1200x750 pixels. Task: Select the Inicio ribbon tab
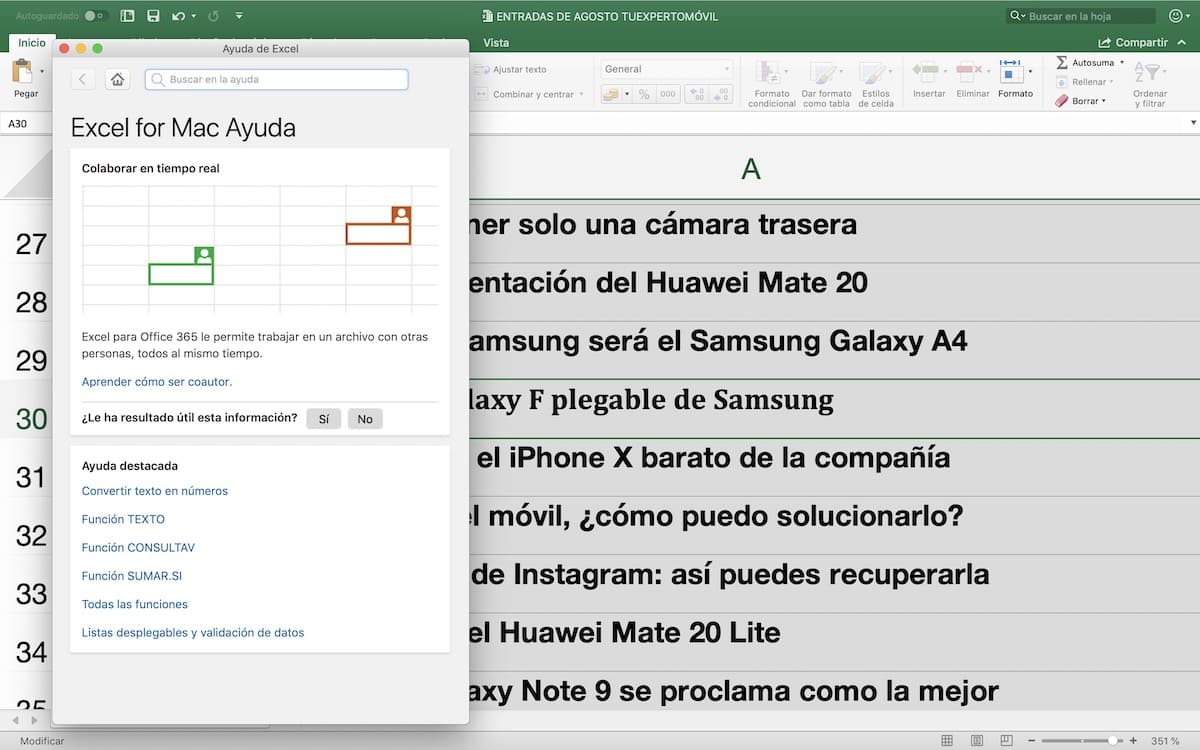pyautogui.click(x=31, y=43)
